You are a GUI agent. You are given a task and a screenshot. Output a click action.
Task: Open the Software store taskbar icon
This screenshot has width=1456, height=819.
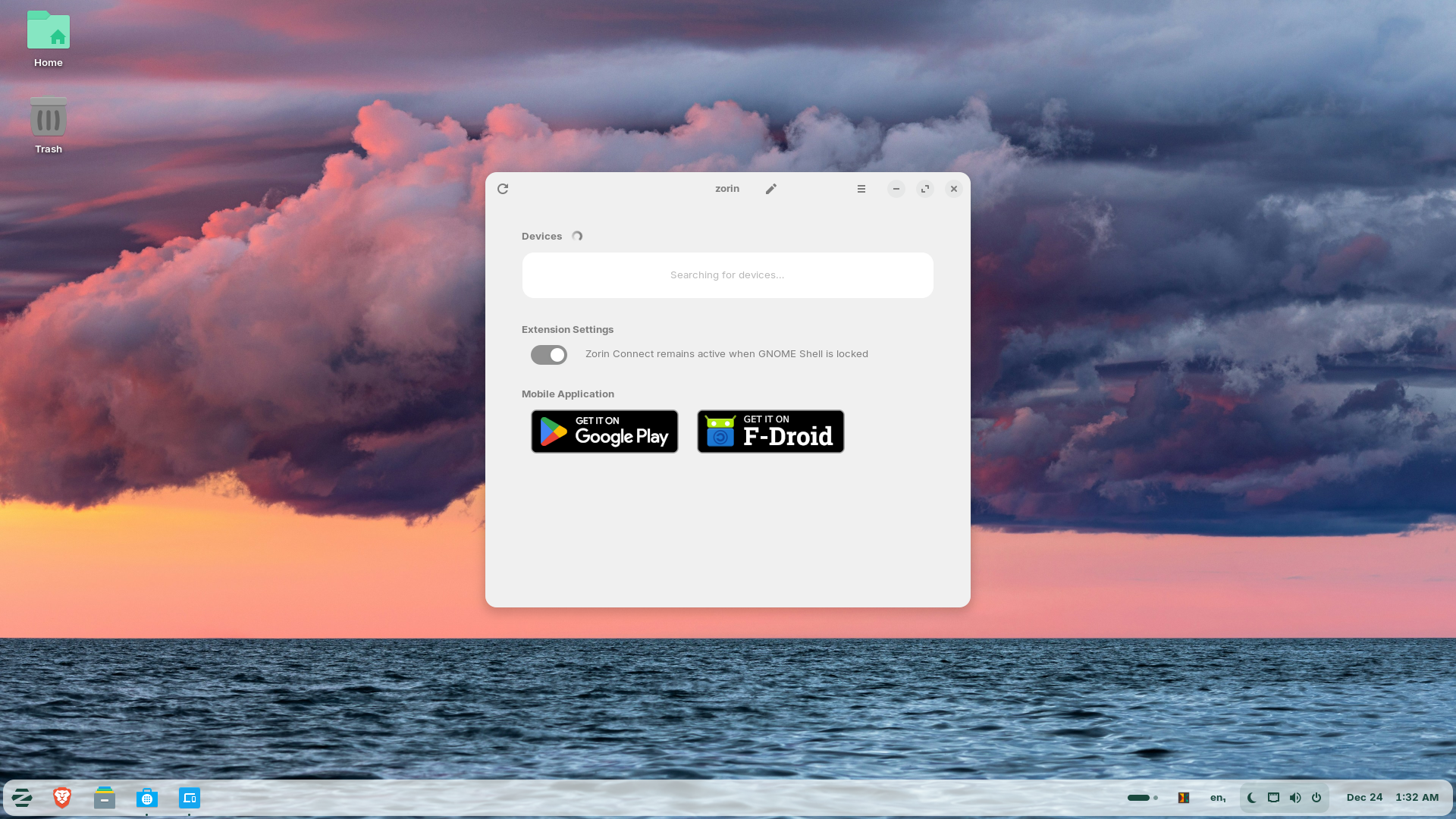click(147, 798)
